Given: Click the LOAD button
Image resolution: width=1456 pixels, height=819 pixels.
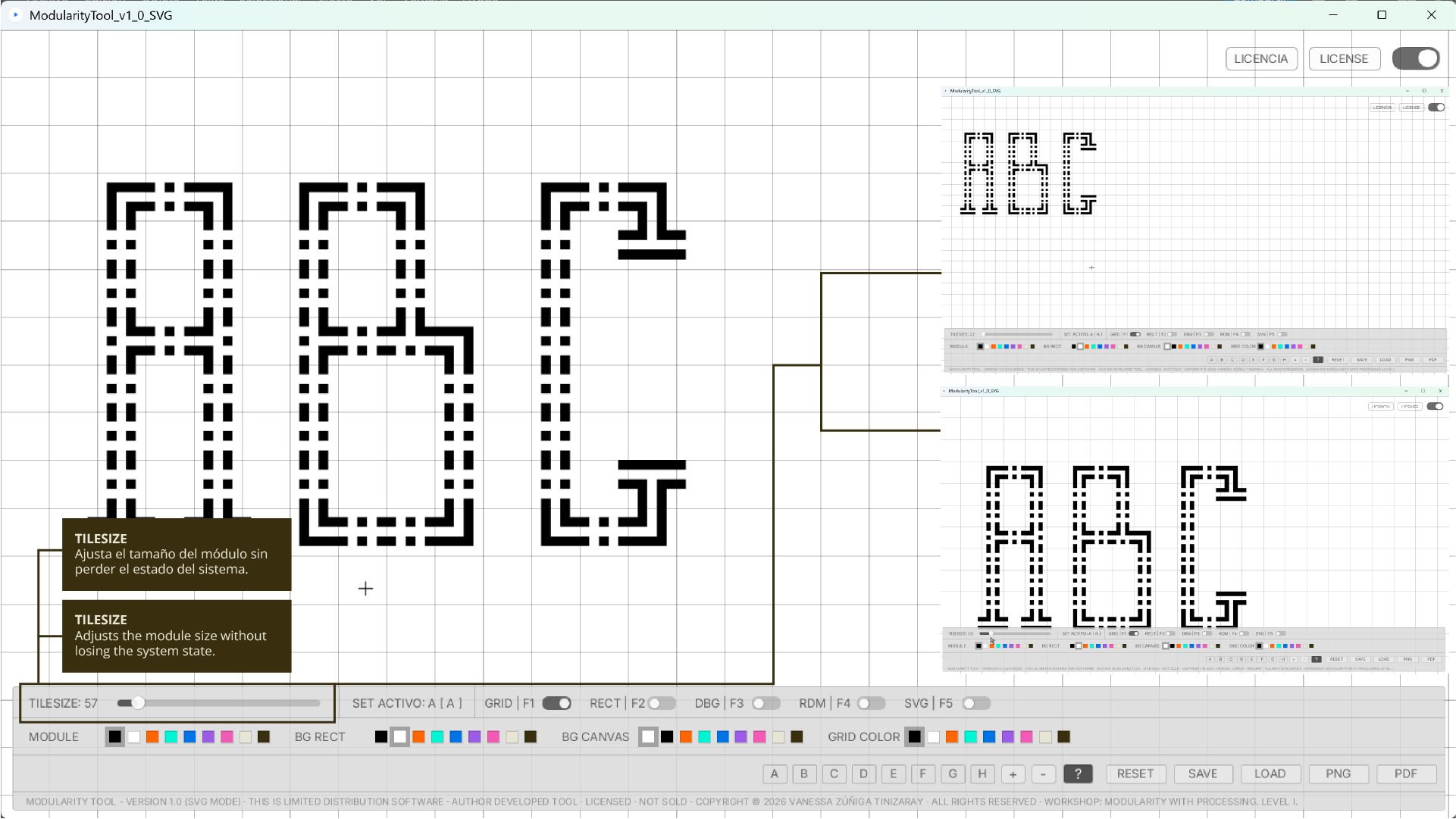Looking at the screenshot, I should tap(1270, 774).
